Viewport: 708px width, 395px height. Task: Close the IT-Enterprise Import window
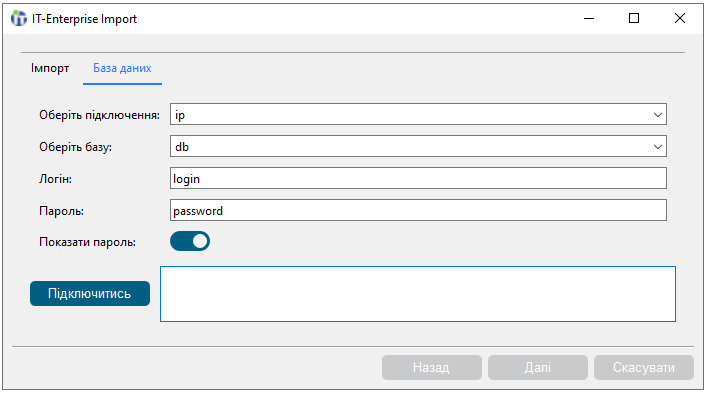pyautogui.click(x=680, y=19)
